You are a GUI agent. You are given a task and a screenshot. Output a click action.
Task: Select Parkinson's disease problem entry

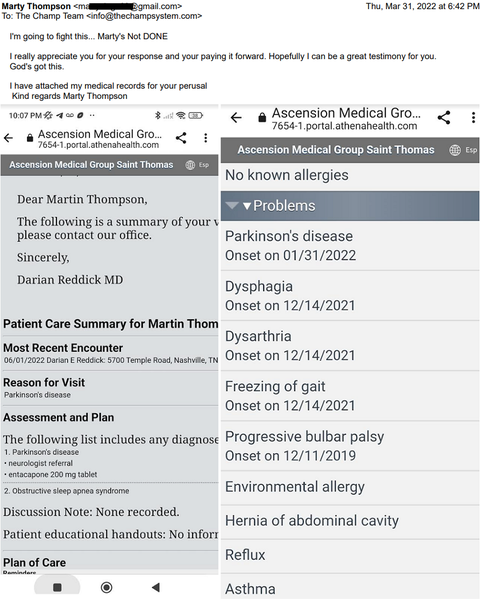(x=350, y=246)
